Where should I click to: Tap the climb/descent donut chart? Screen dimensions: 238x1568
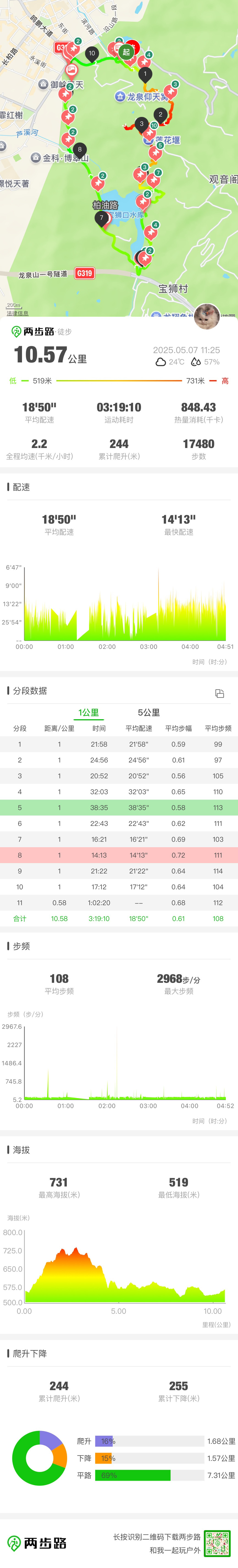click(x=40, y=1458)
